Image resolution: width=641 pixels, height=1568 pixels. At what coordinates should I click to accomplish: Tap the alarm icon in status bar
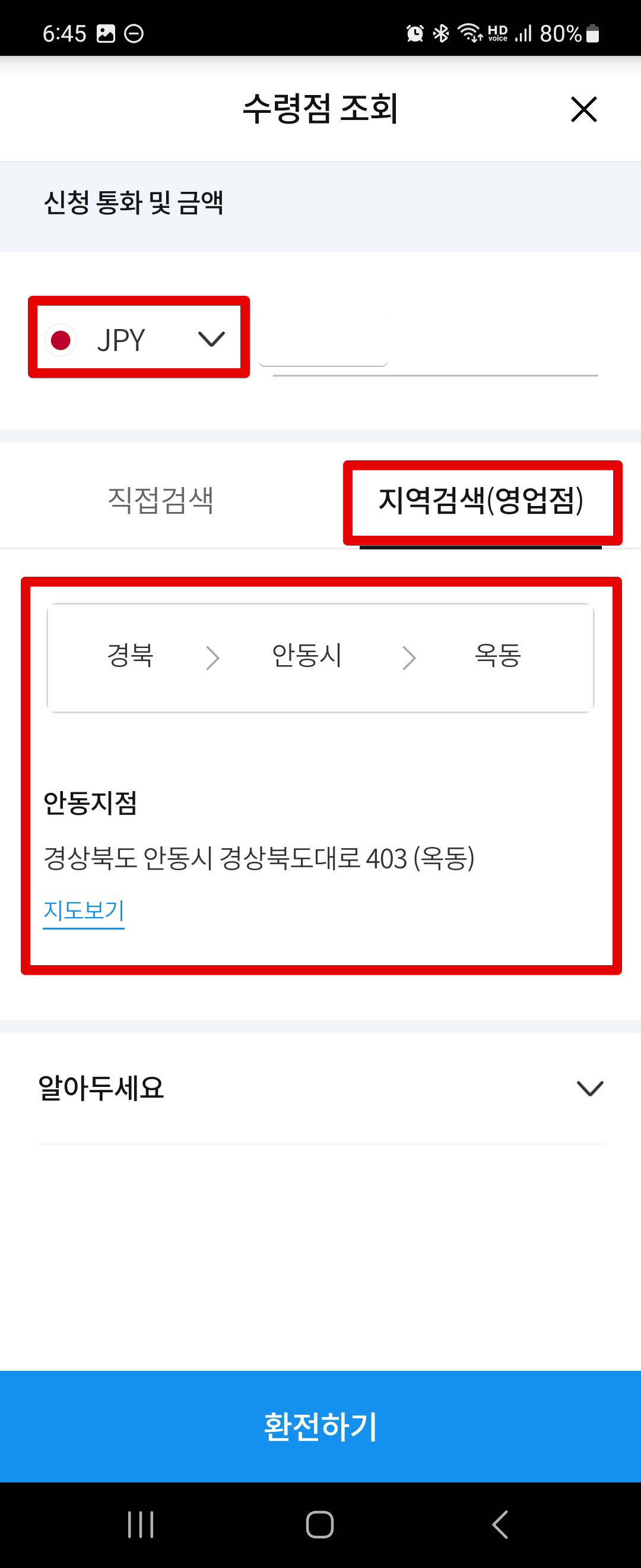click(x=415, y=33)
